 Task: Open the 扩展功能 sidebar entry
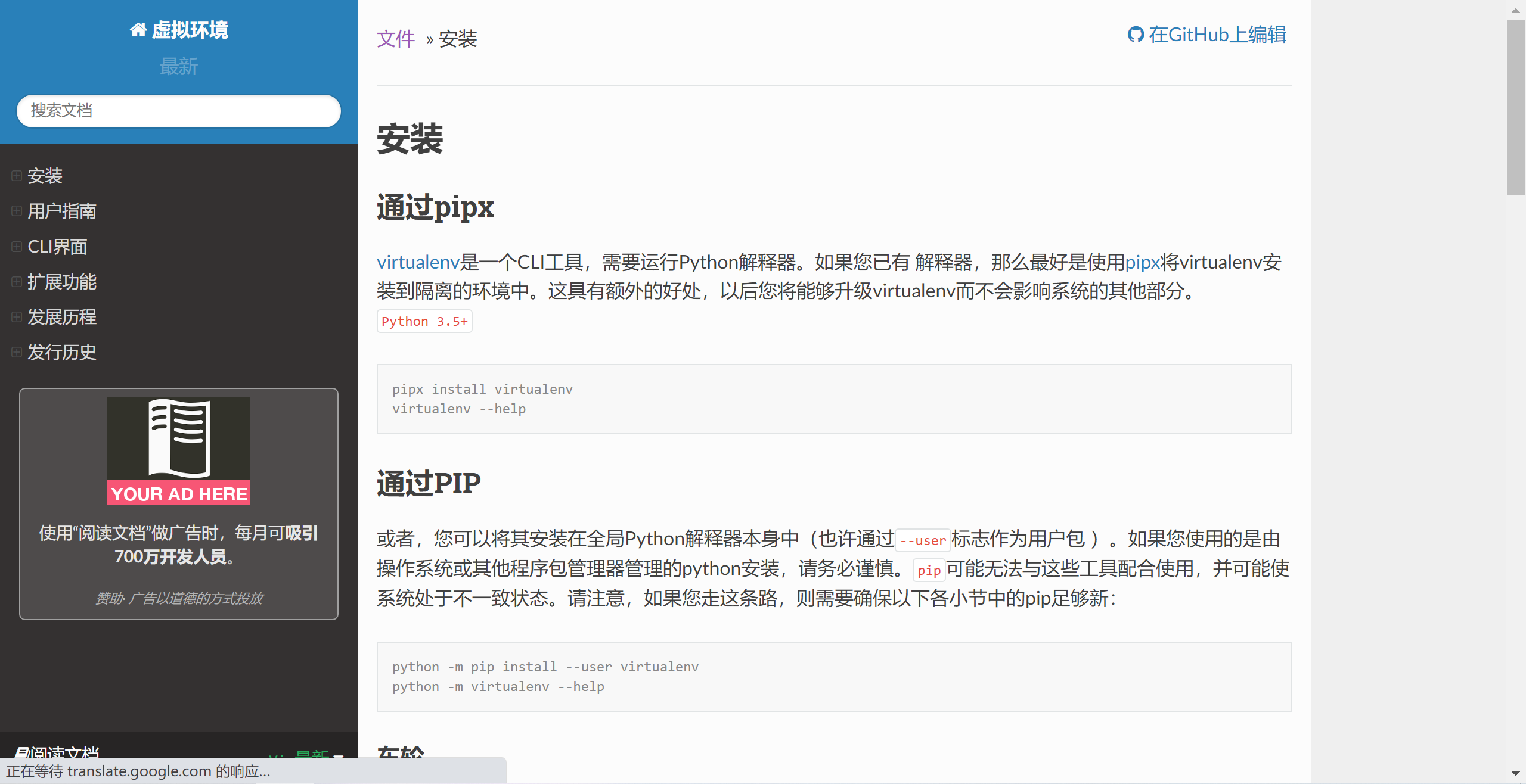(62, 282)
